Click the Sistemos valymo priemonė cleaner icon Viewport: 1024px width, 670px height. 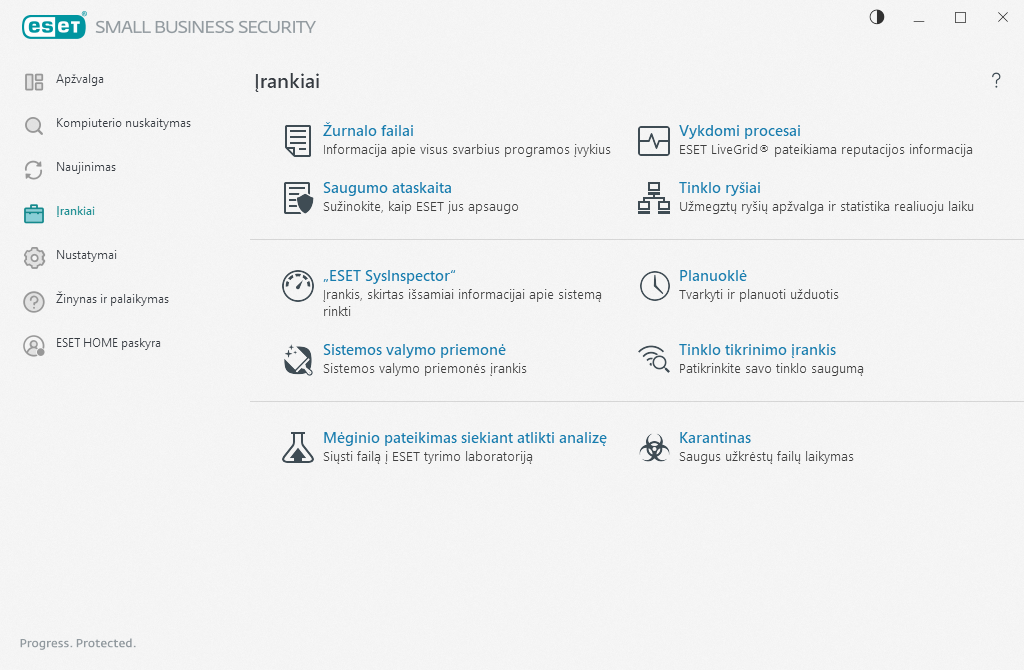pos(298,359)
